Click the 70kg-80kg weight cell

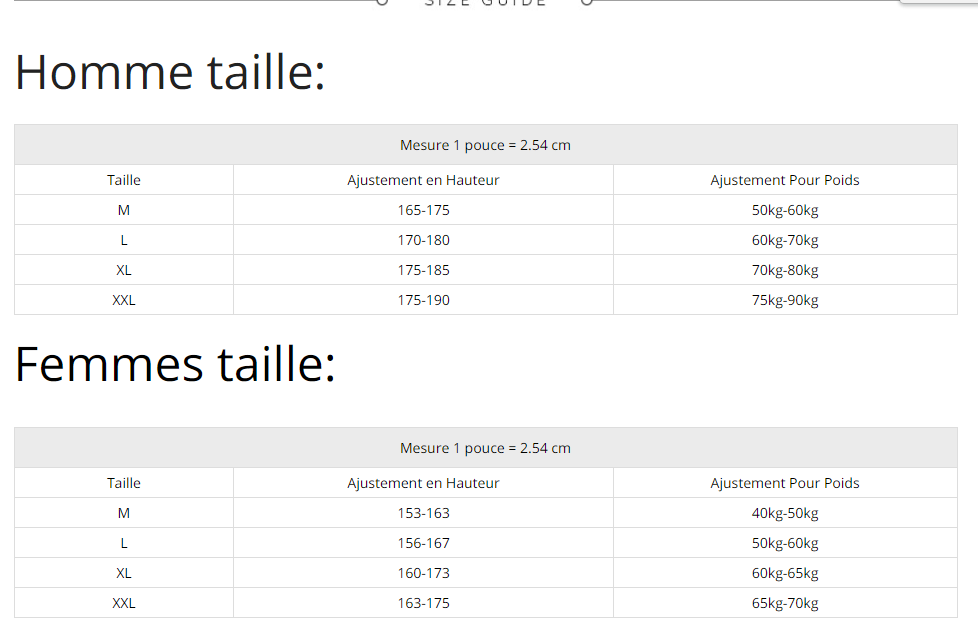point(785,270)
